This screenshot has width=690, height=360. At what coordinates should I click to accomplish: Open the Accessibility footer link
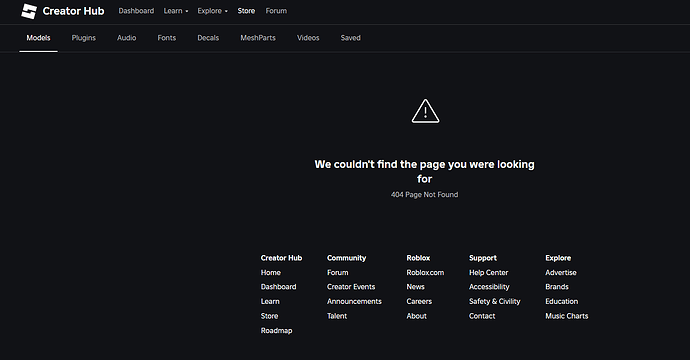tap(489, 287)
